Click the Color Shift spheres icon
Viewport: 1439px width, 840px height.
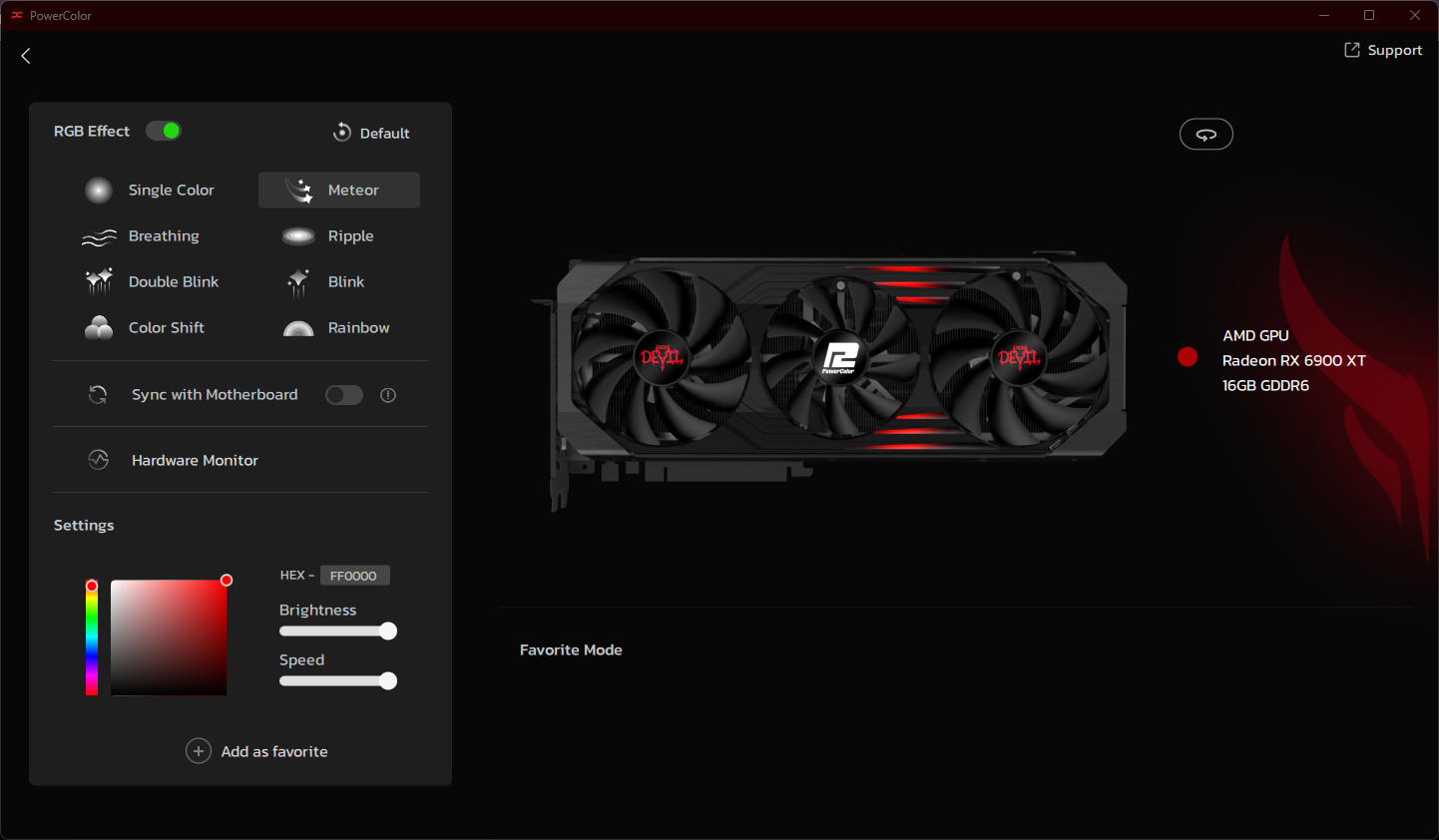click(99, 327)
